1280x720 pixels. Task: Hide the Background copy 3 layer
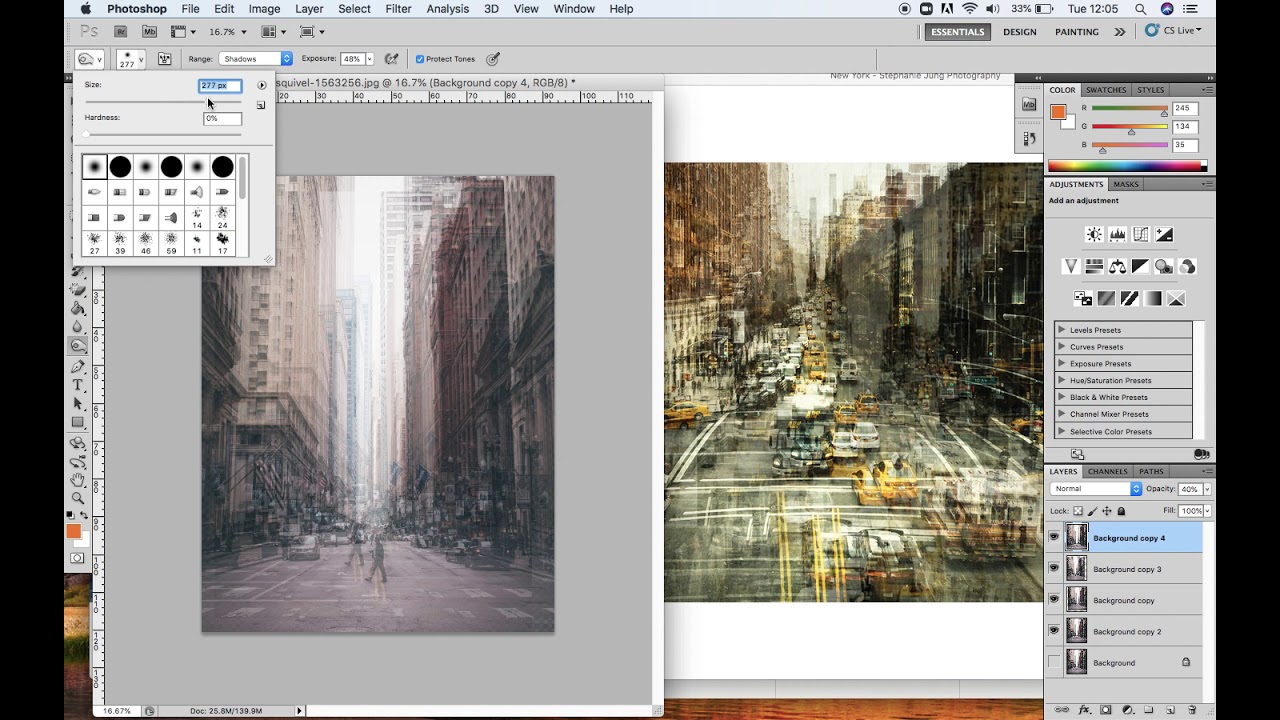pyautogui.click(x=1053, y=569)
